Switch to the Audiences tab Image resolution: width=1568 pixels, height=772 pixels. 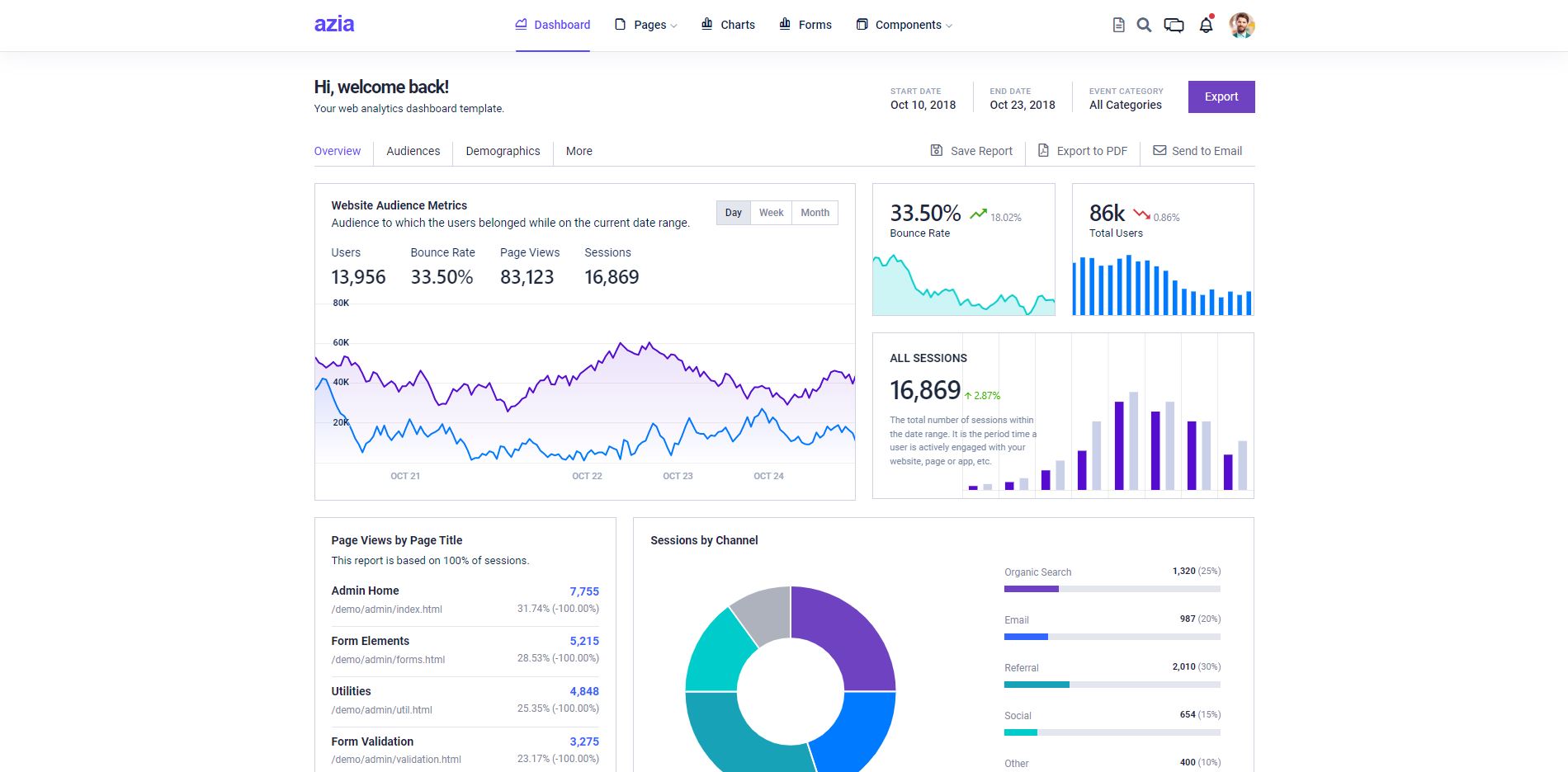coord(413,151)
